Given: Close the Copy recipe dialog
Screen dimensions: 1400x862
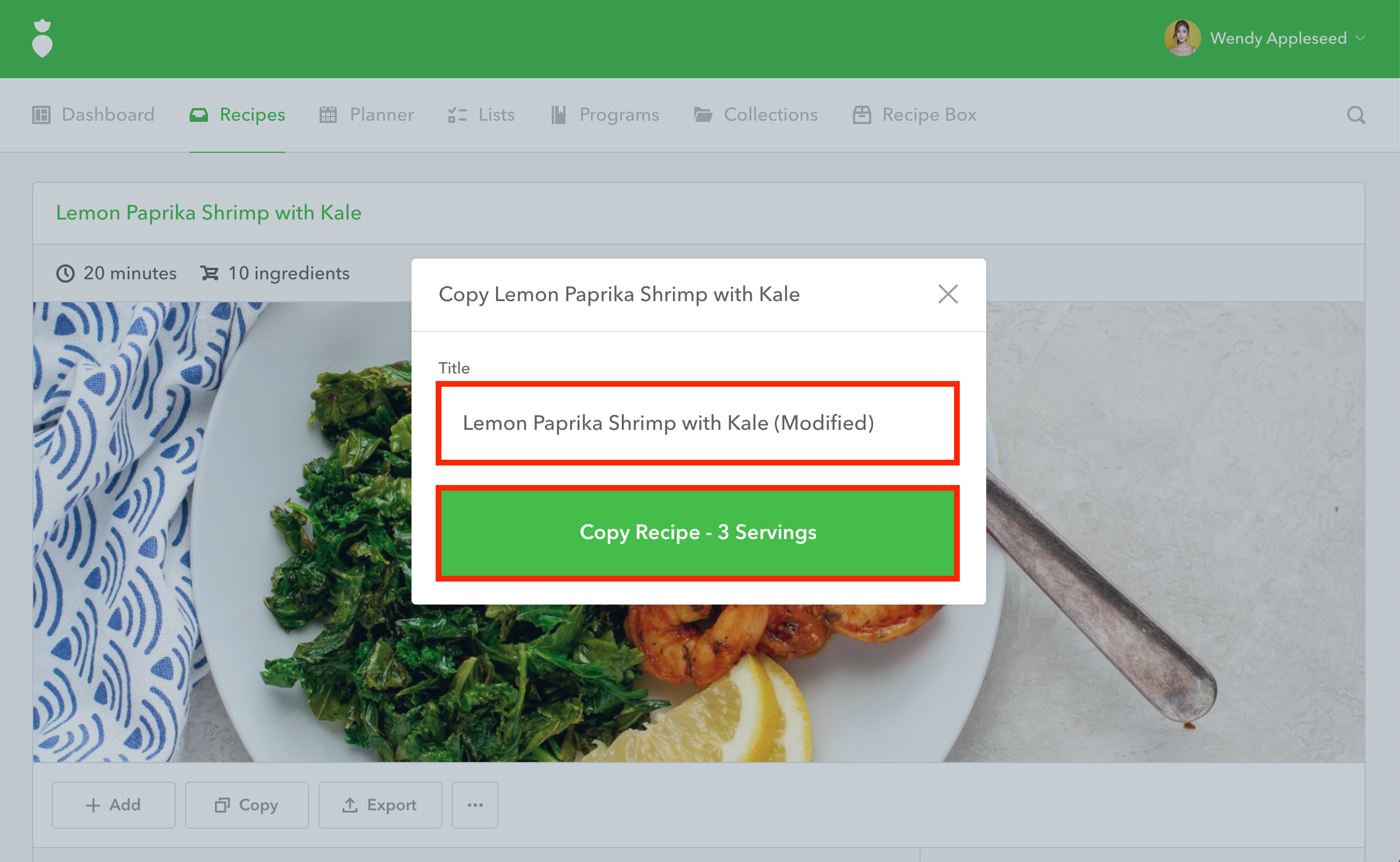Looking at the screenshot, I should click(948, 294).
